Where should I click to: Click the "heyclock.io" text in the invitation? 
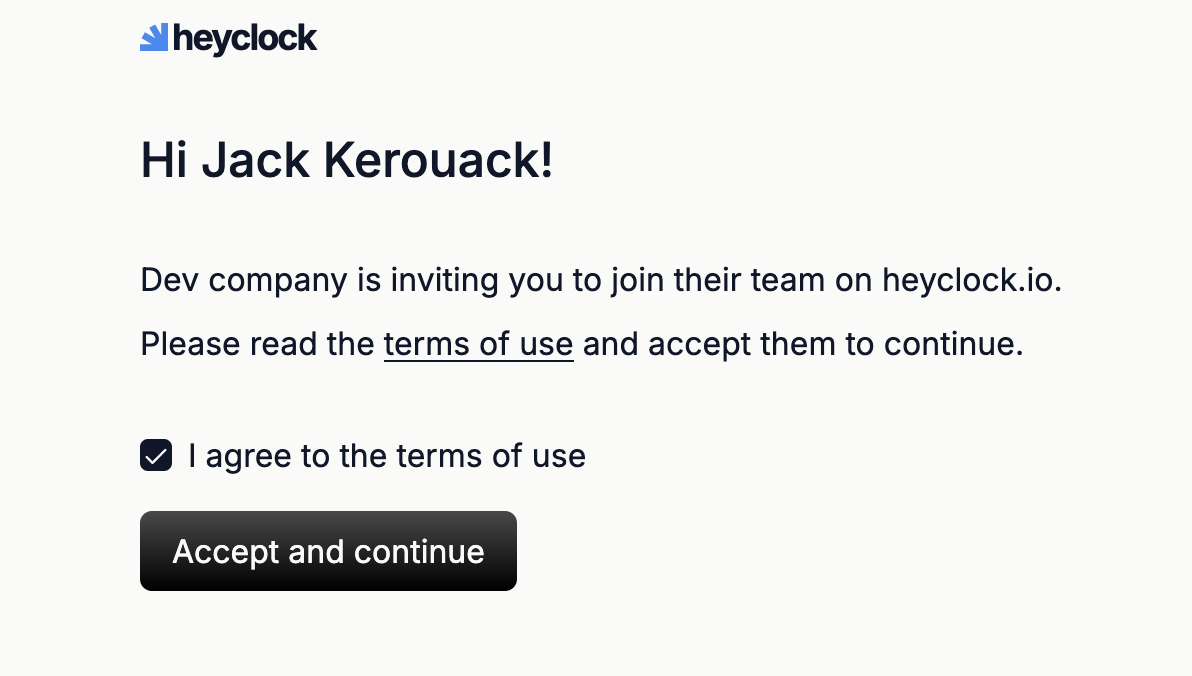[x=970, y=280]
